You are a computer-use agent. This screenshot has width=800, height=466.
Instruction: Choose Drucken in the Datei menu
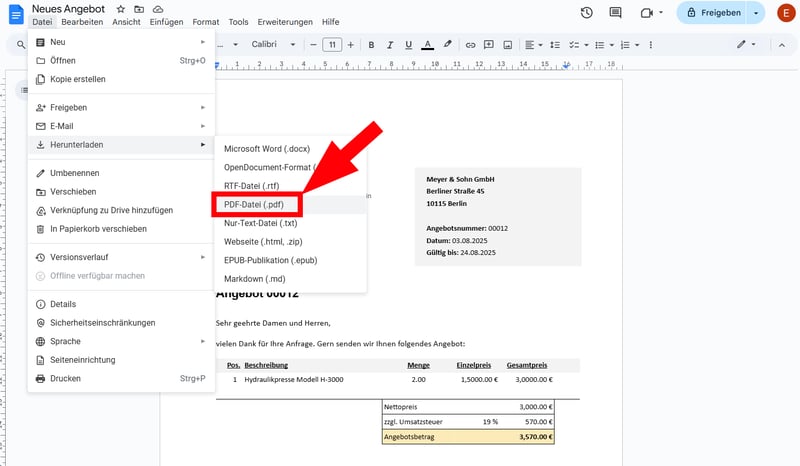[x=65, y=378]
